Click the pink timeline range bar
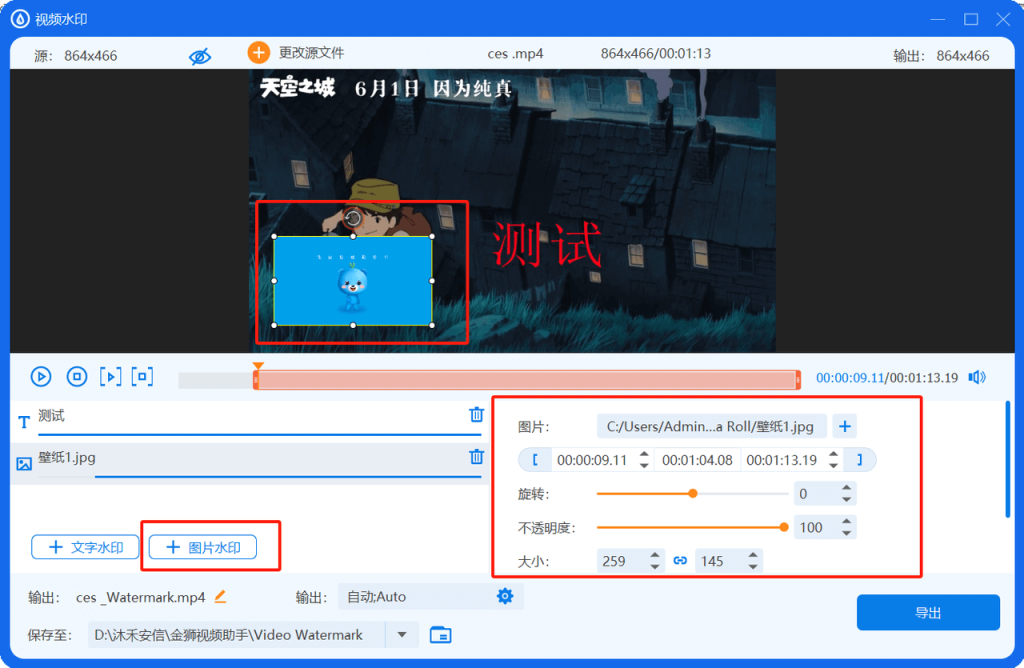The image size is (1024, 668). (527, 379)
